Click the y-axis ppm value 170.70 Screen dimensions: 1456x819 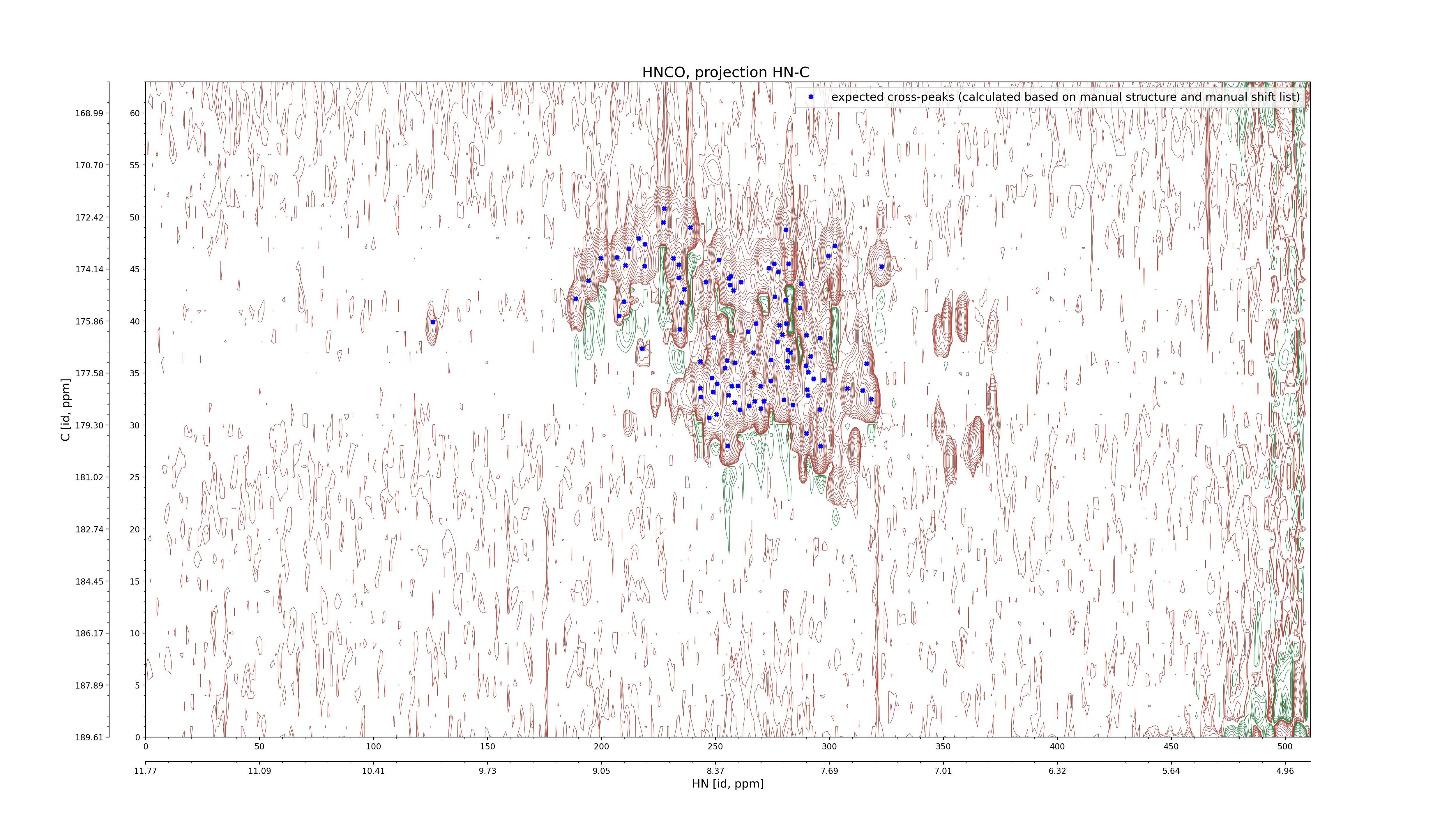click(x=89, y=165)
